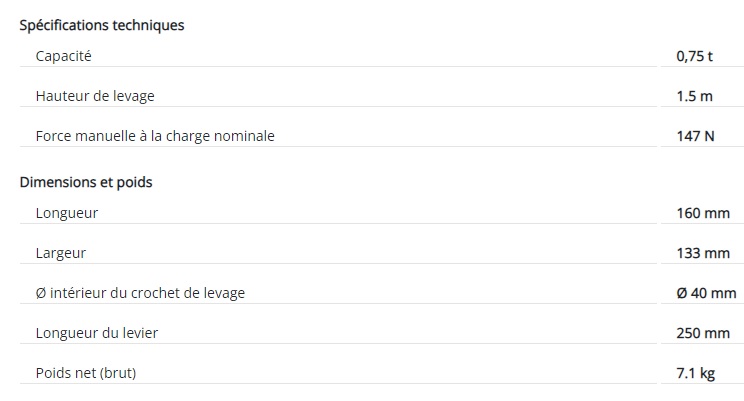Click the 'Largeur' row label
Screen dimensions: 744x401
click(x=61, y=253)
